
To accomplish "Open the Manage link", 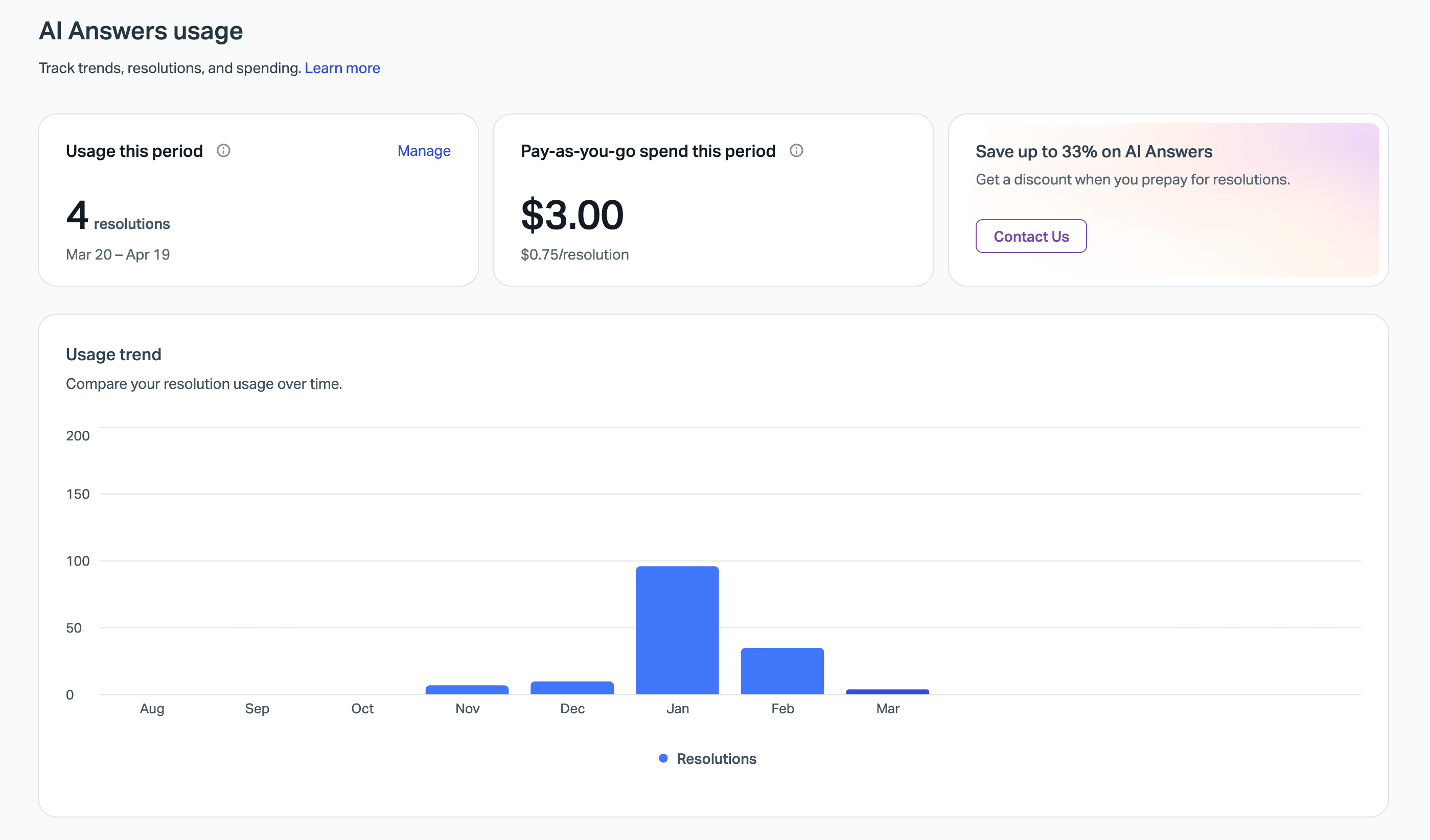I will (x=423, y=151).
